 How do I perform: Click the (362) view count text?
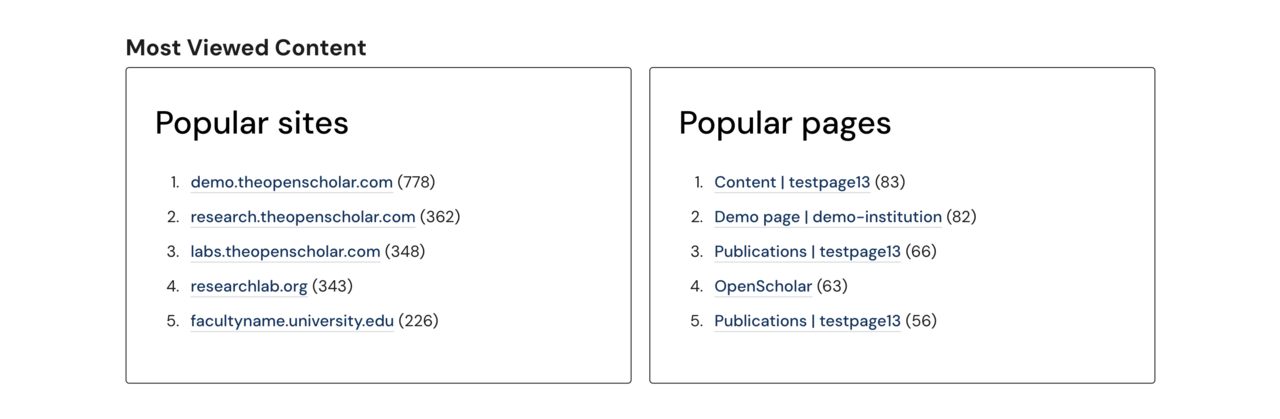pyautogui.click(x=440, y=217)
